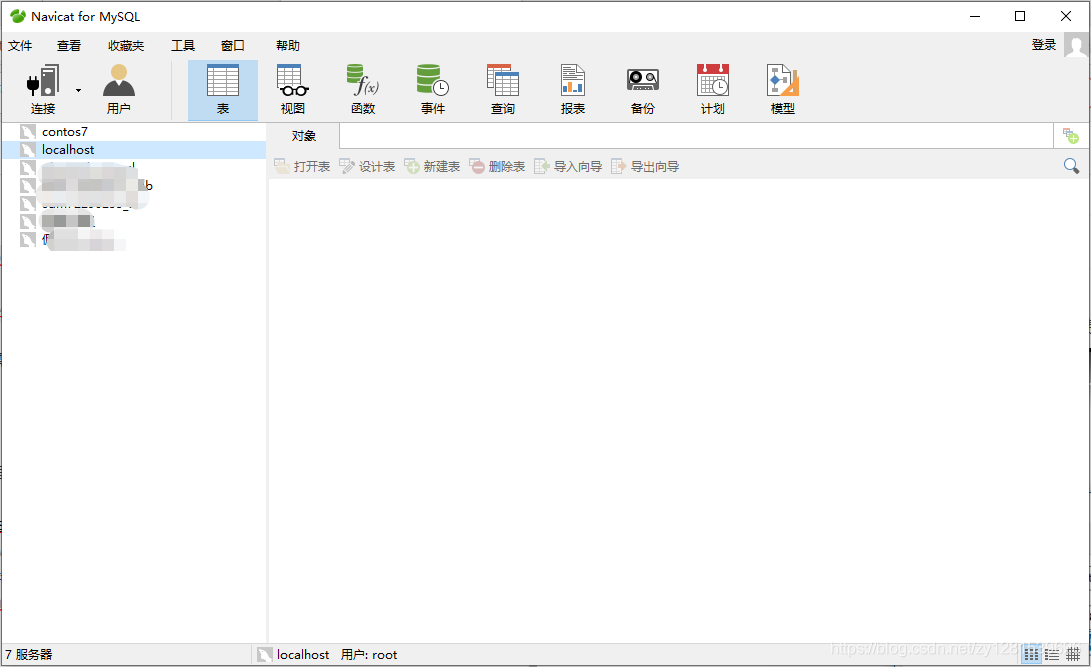Click the 登录 link at top right
This screenshot has width=1091, height=667.
tap(1042, 44)
